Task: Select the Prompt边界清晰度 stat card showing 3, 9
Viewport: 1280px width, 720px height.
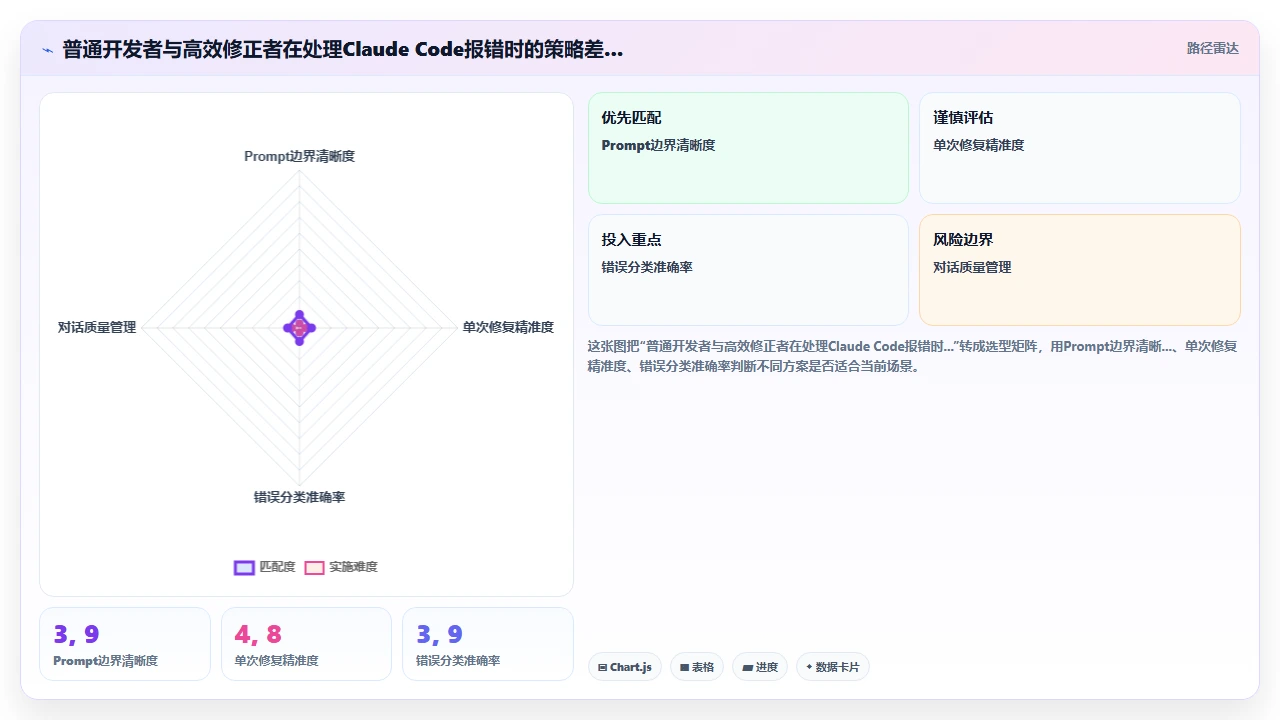Action: [x=125, y=644]
